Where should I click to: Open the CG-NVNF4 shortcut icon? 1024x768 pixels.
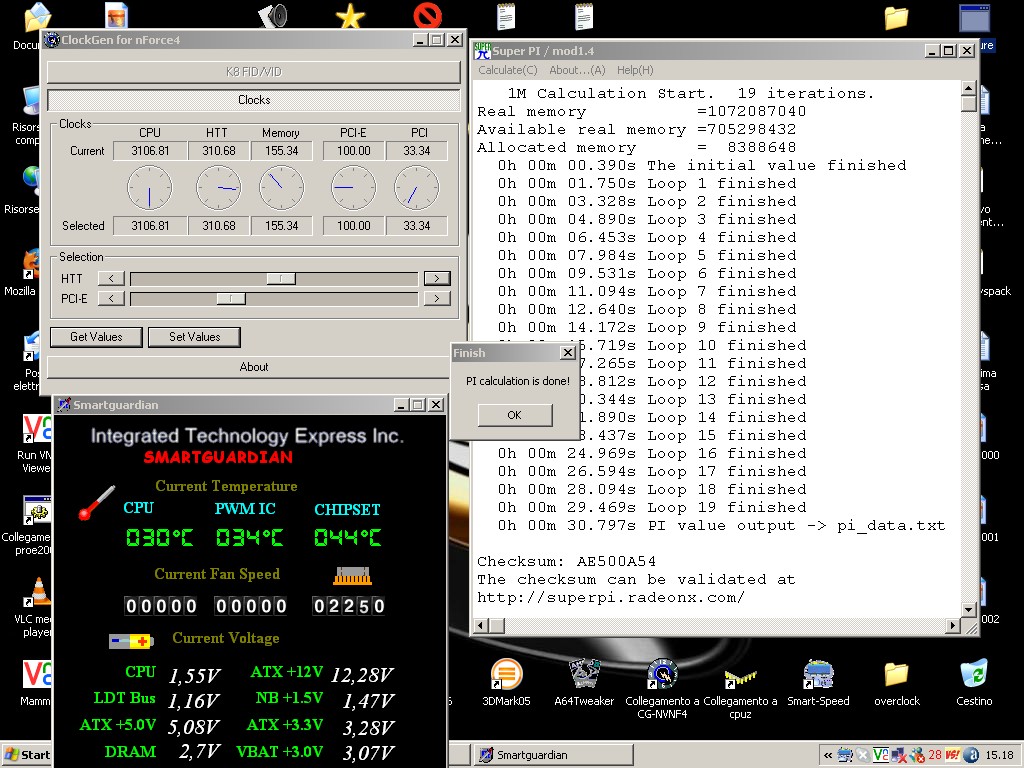point(662,675)
